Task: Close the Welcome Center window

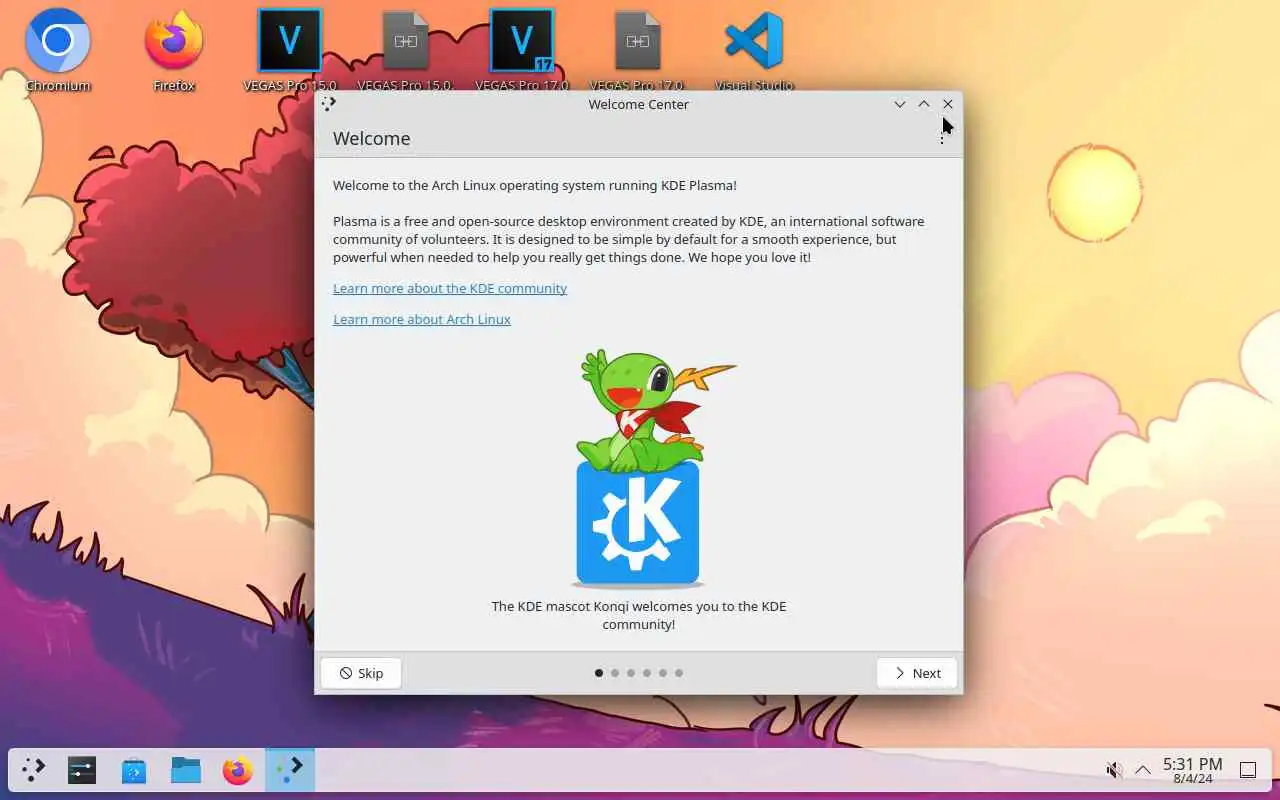Action: pos(948,104)
